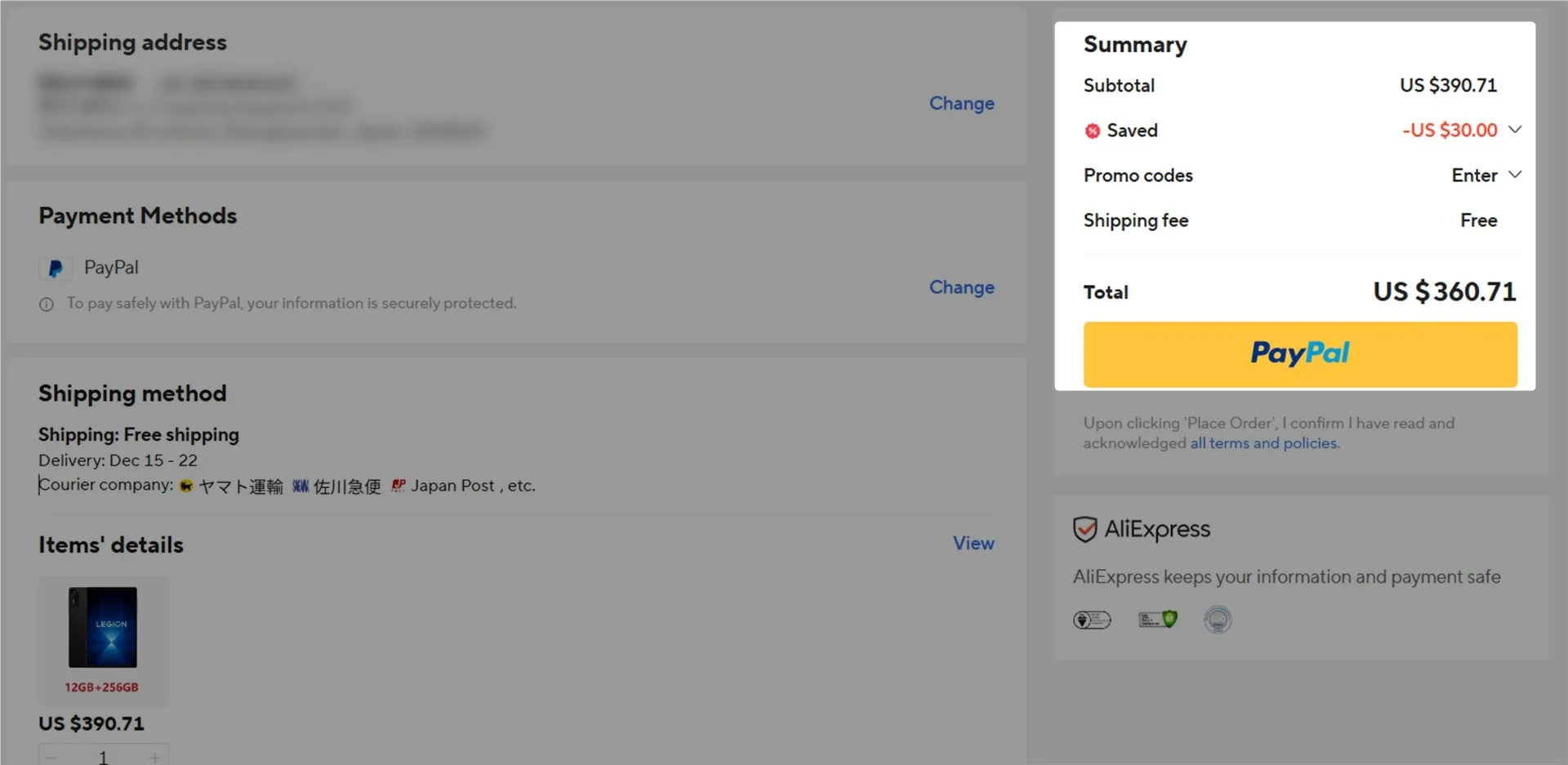
Task: Increase item quantity with plus button
Action: (154, 757)
